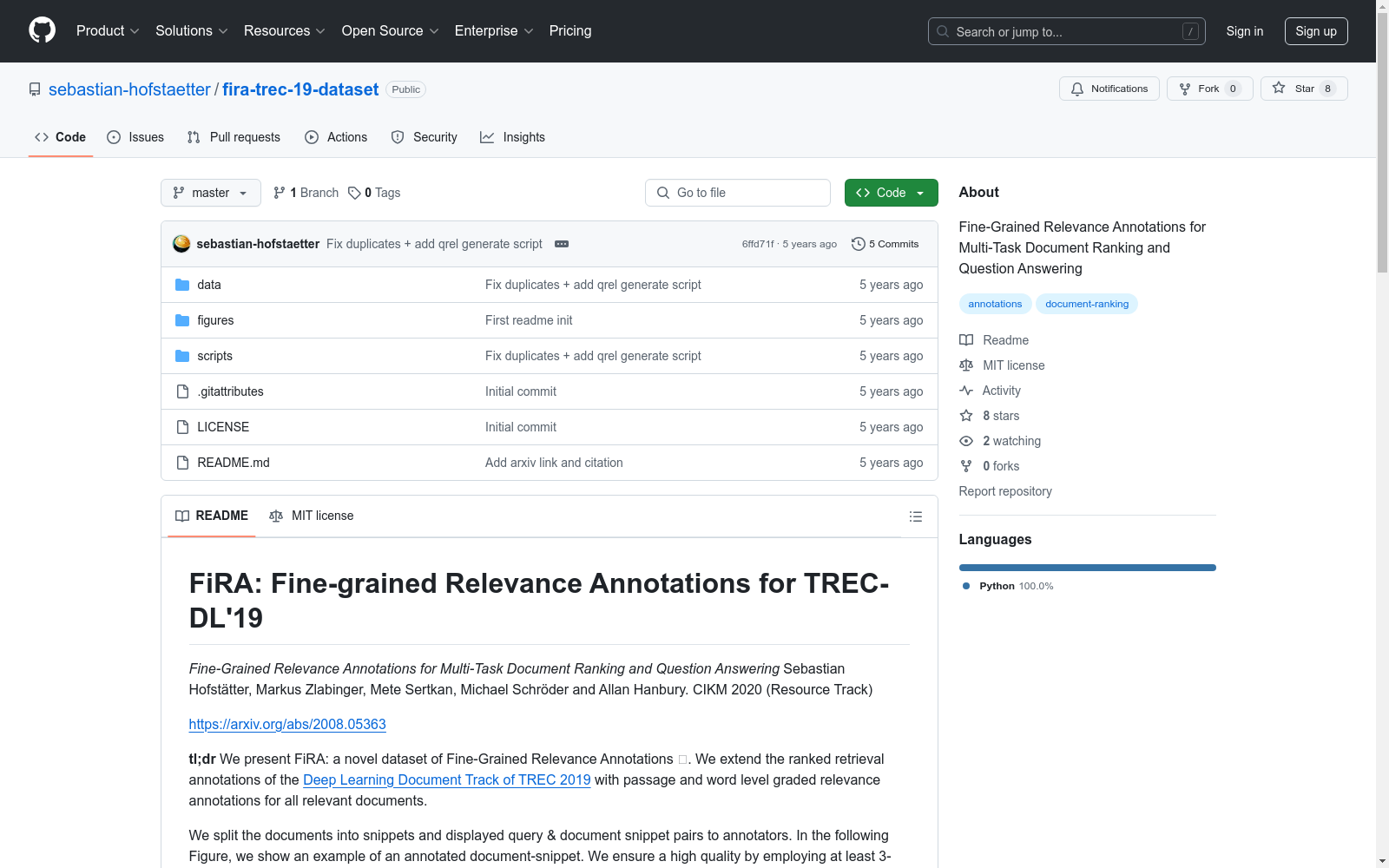Click the MIT license scale icon in About

coord(966,365)
